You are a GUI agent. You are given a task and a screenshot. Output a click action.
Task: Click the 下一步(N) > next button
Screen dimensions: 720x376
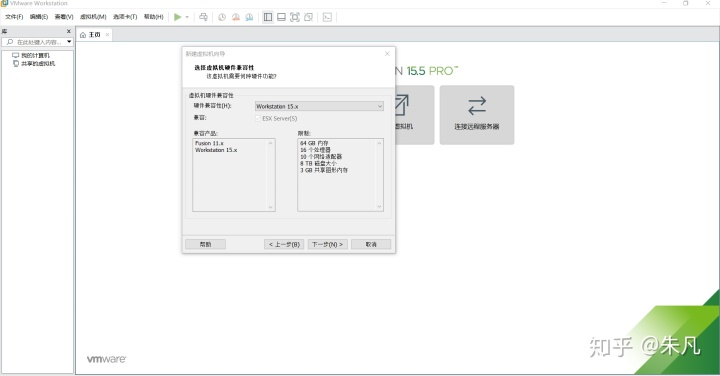[328, 244]
